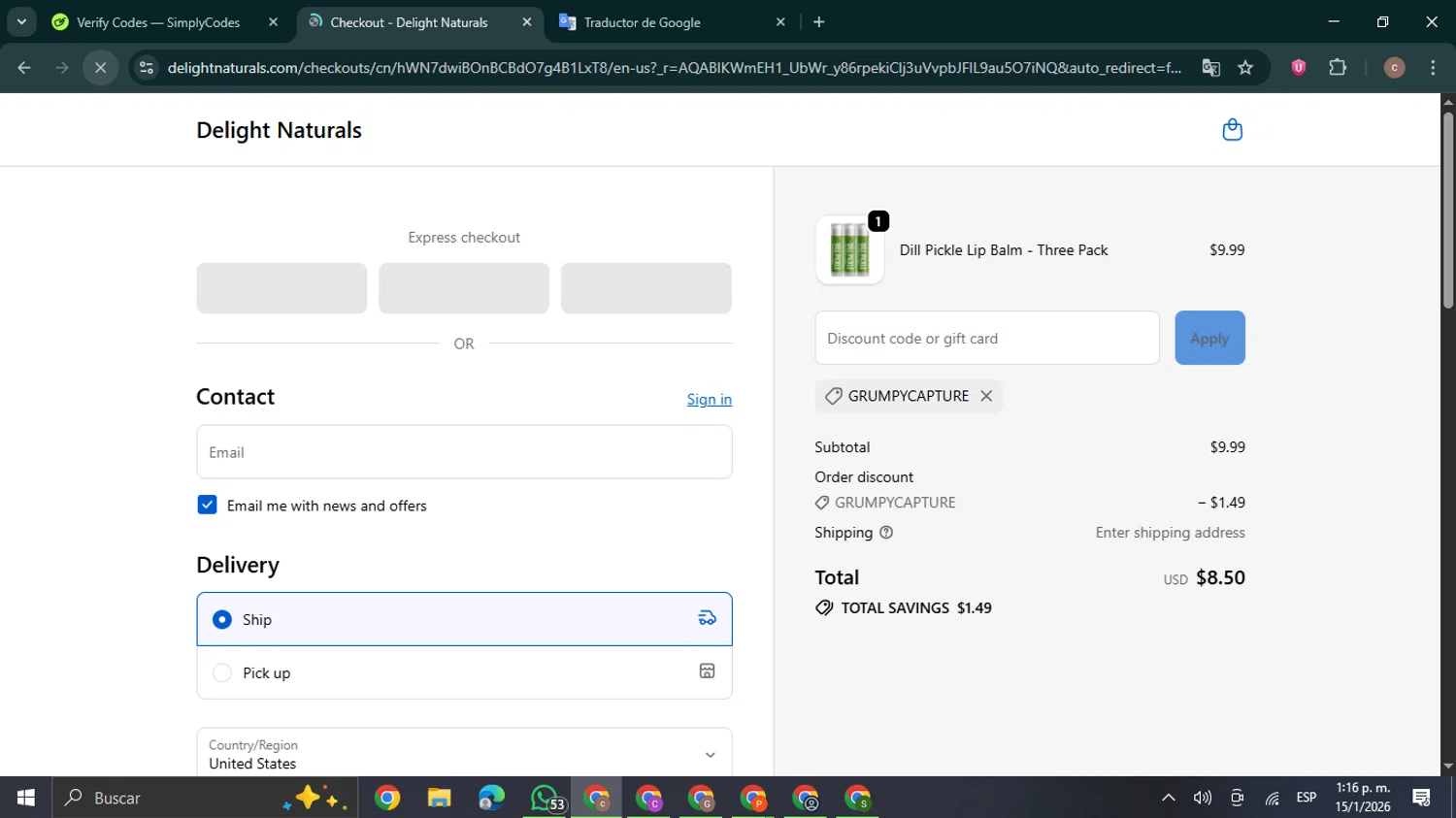Image resolution: width=1456 pixels, height=818 pixels.
Task: Click the ESP language indicator
Action: tap(1307, 798)
